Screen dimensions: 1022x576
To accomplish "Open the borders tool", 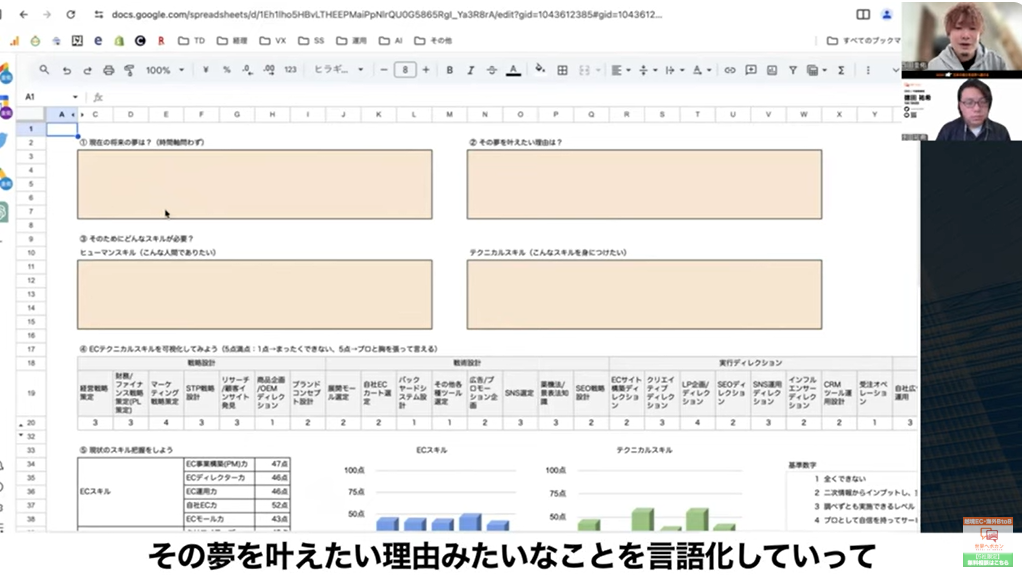I will point(562,70).
